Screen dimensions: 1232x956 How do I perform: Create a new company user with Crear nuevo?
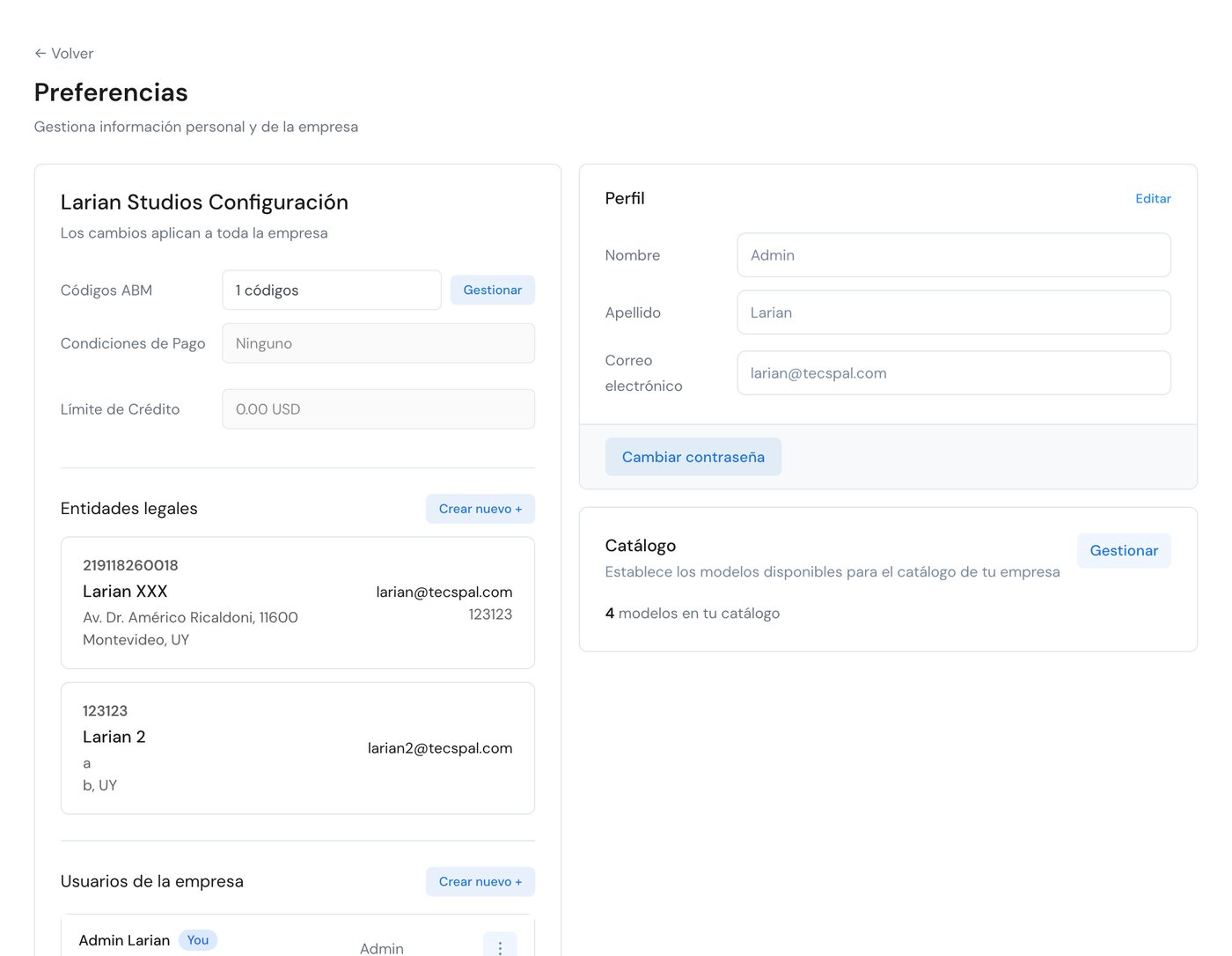[480, 882]
